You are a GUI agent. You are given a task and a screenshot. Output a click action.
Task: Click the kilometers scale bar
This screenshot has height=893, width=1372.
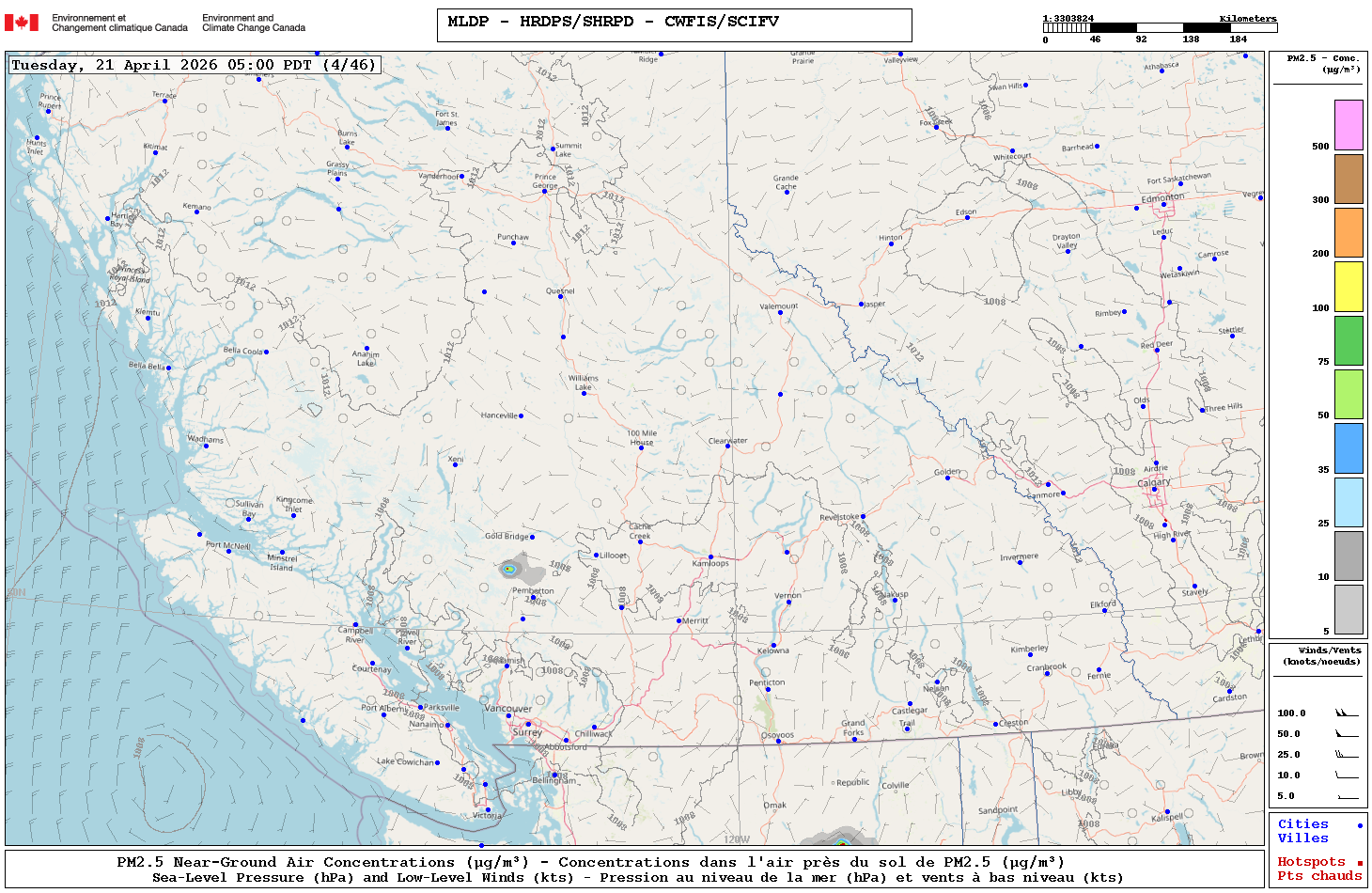pos(1160,28)
